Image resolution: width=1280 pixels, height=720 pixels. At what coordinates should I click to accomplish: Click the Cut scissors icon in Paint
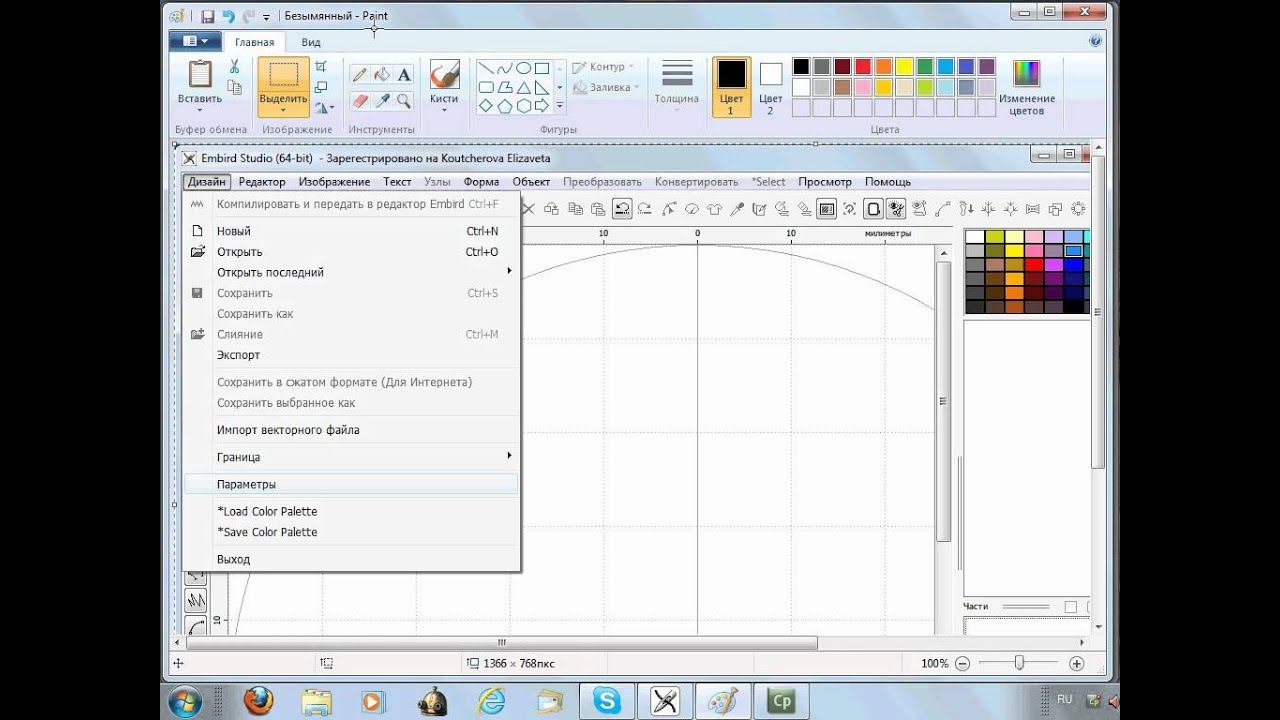point(234,67)
